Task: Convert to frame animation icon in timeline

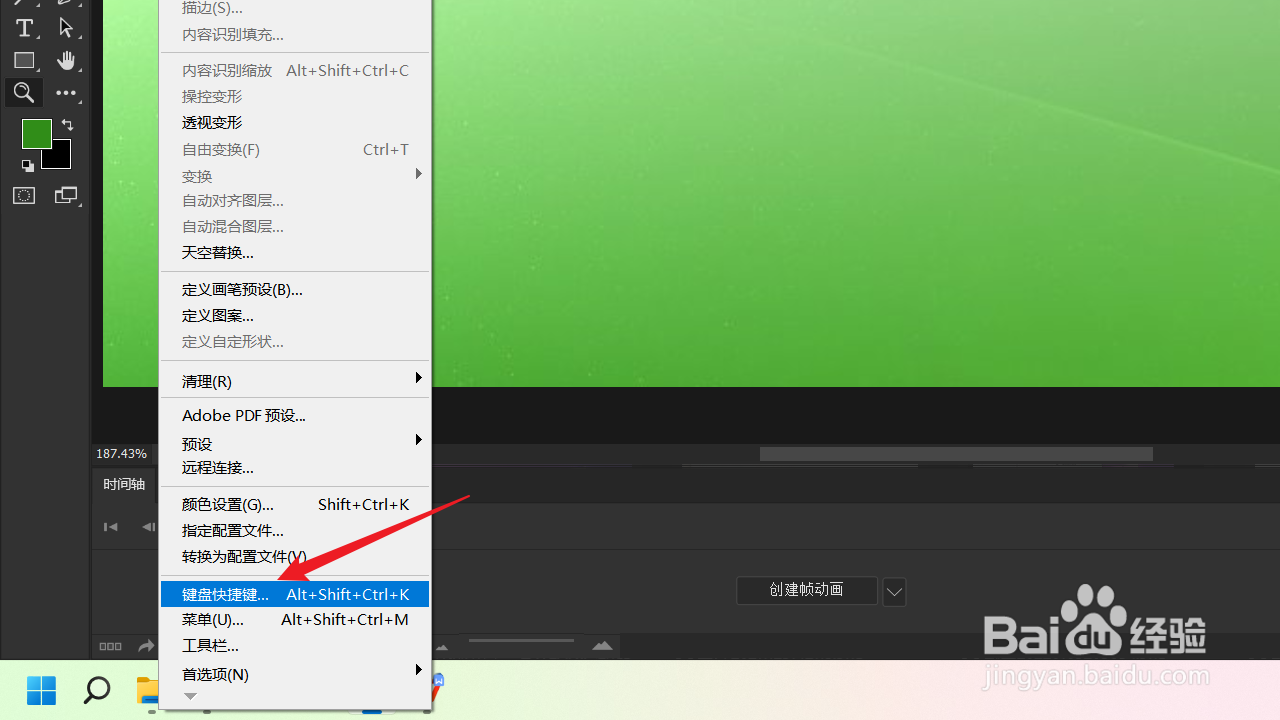Action: [110, 646]
